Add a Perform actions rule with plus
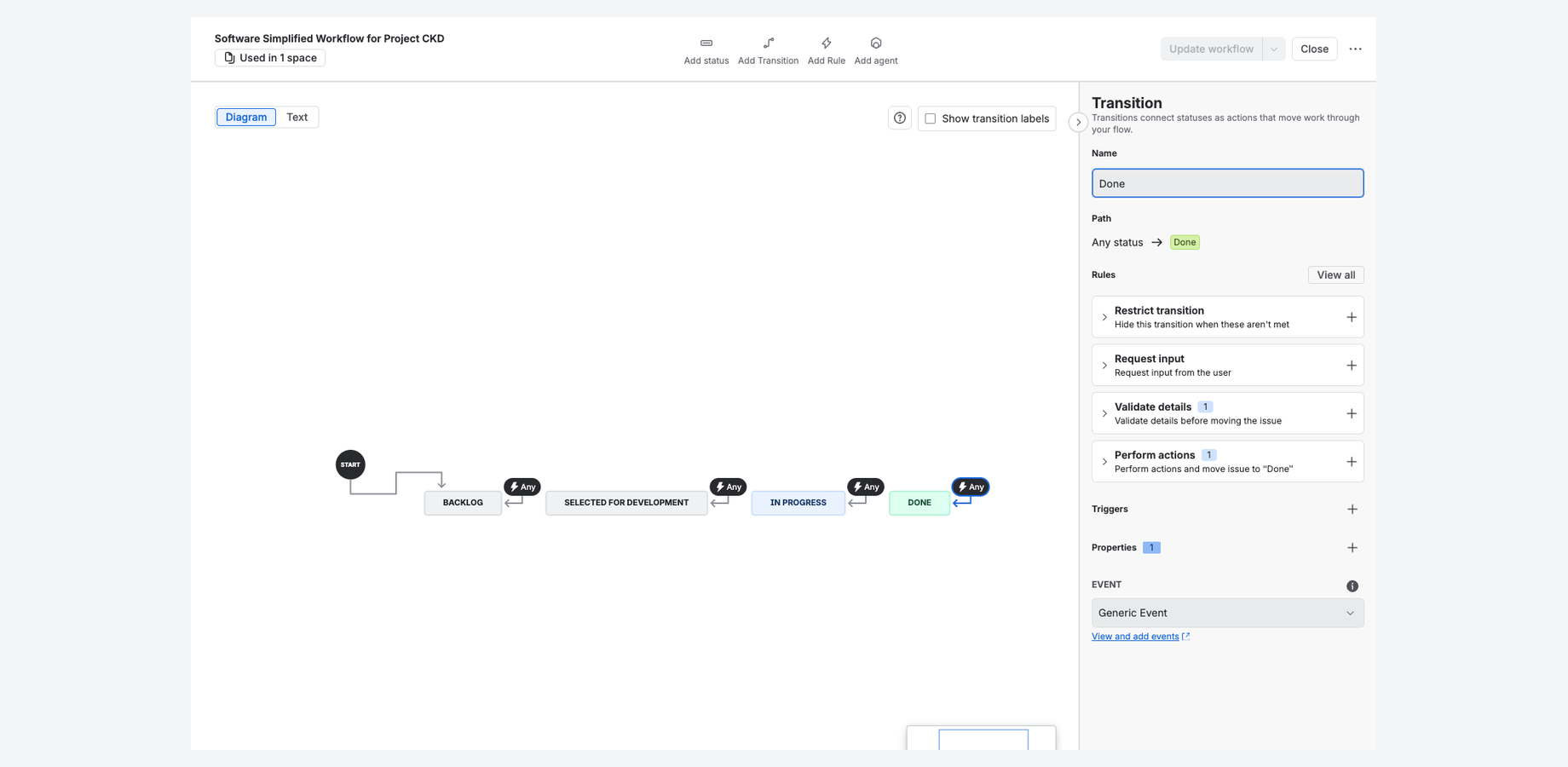Viewport: 1568px width, 767px height. tap(1352, 462)
